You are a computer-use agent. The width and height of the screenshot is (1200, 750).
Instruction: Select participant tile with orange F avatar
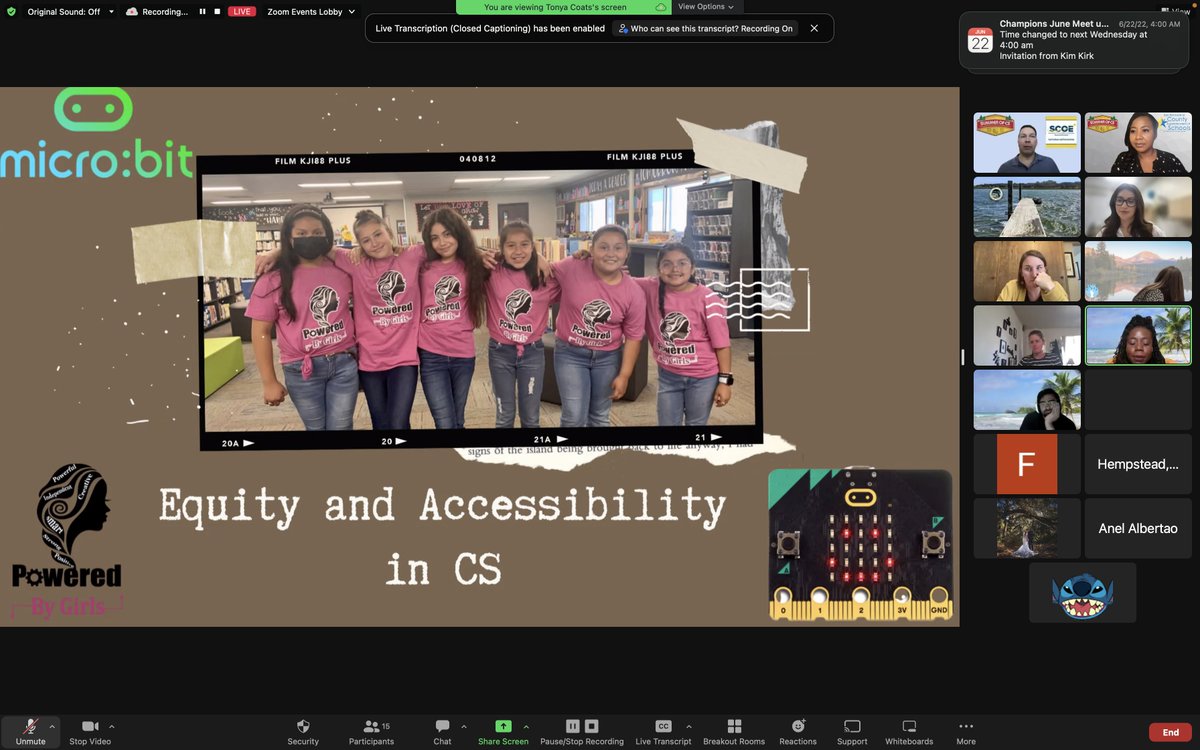click(1027, 464)
